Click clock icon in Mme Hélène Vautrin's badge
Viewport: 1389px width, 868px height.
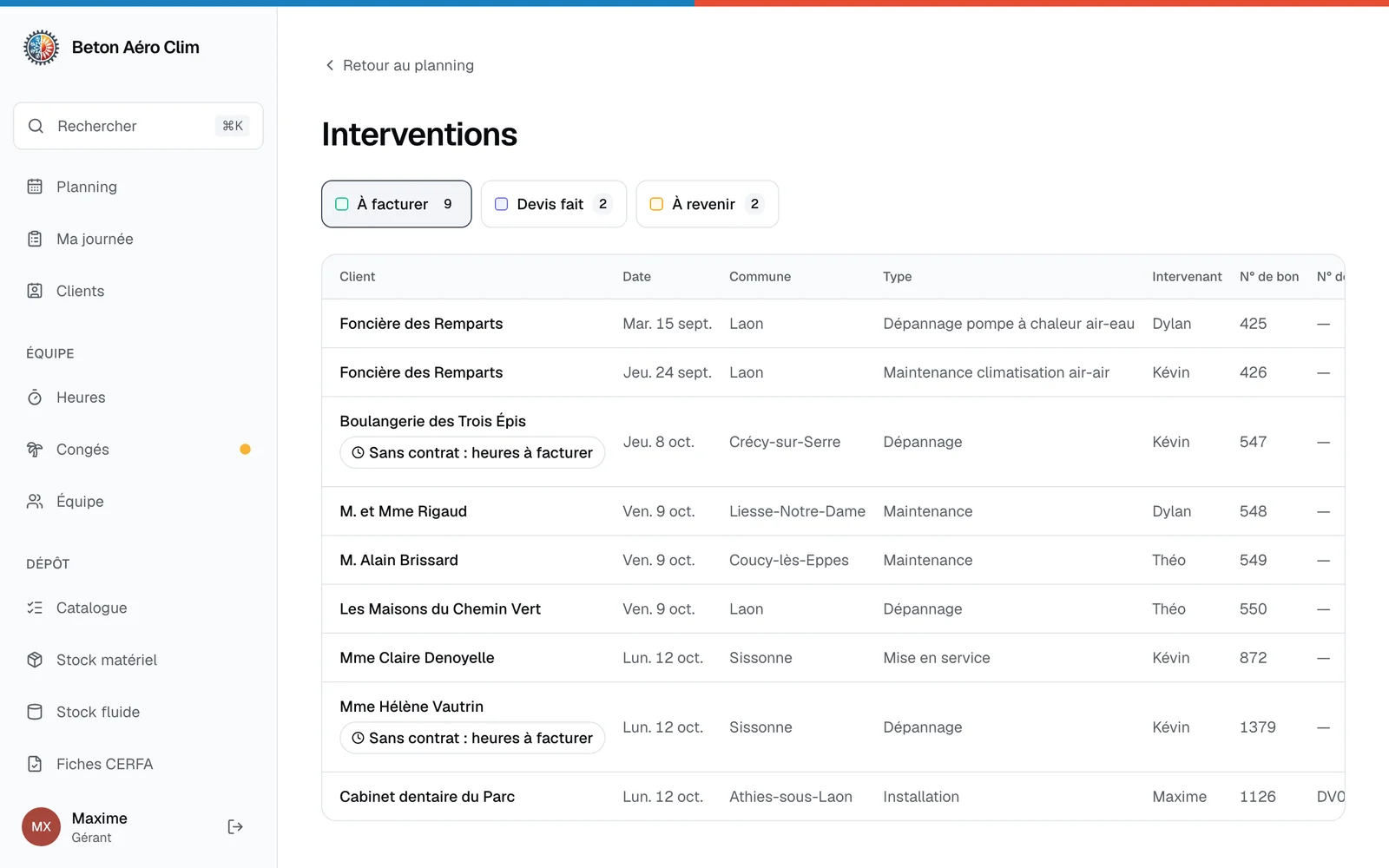(x=358, y=738)
